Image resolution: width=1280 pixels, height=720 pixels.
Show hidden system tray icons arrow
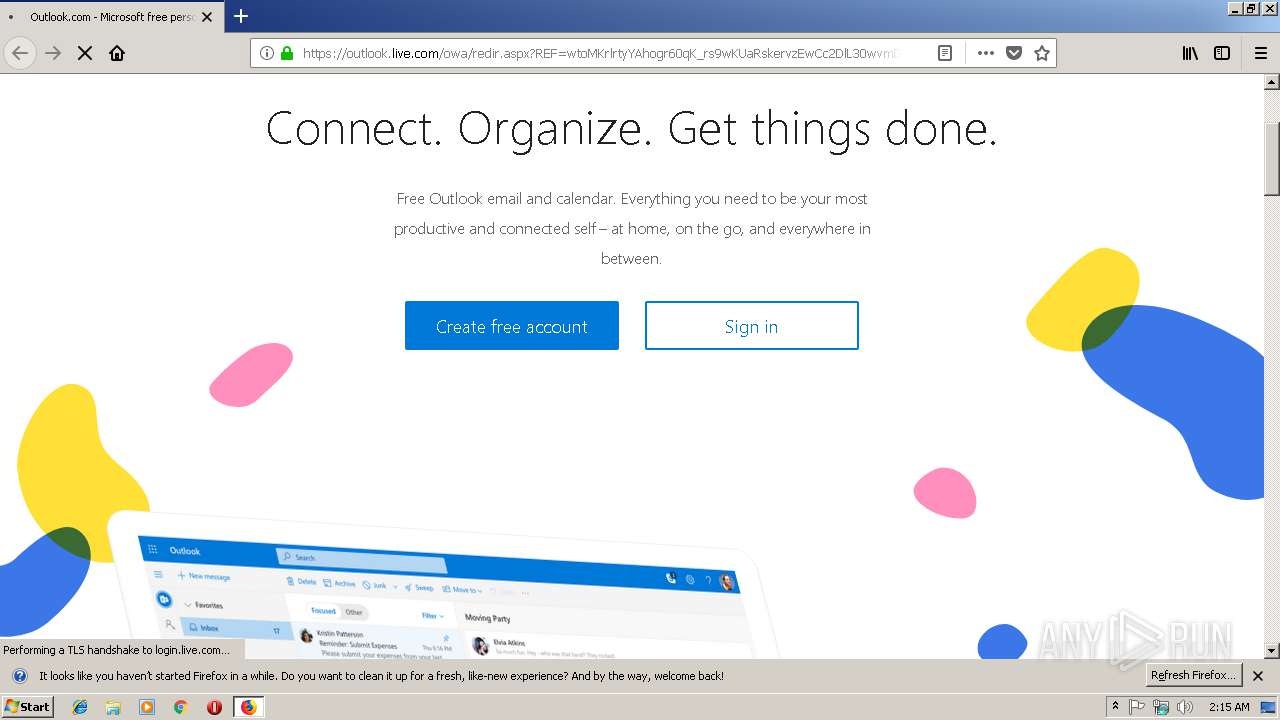pos(1116,706)
